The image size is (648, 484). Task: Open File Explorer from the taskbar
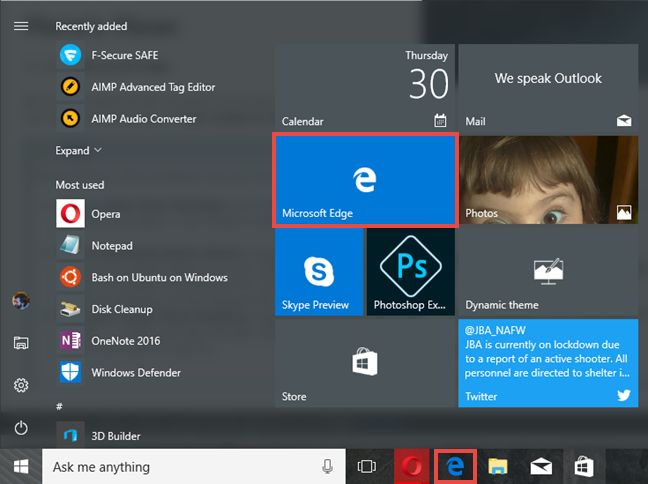click(498, 467)
